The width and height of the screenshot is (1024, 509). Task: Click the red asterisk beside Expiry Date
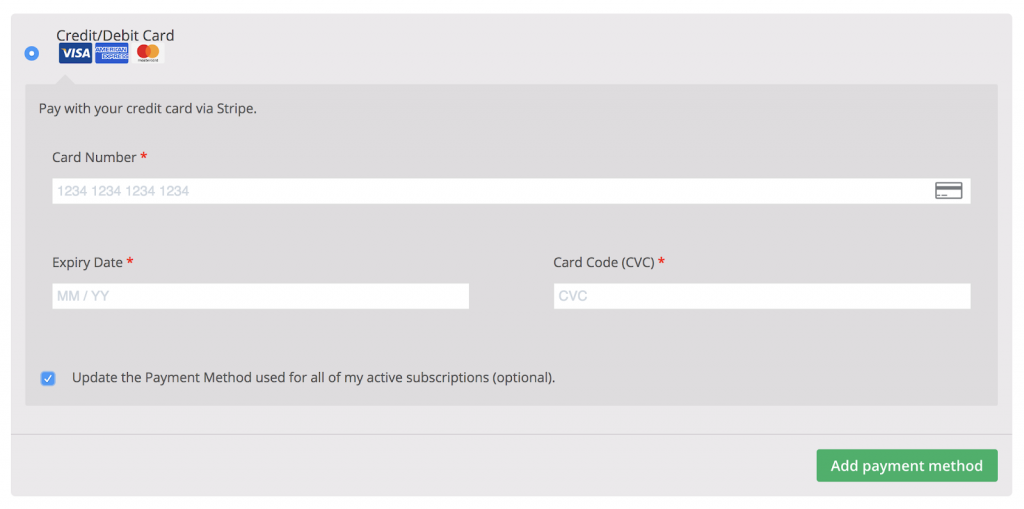130,262
